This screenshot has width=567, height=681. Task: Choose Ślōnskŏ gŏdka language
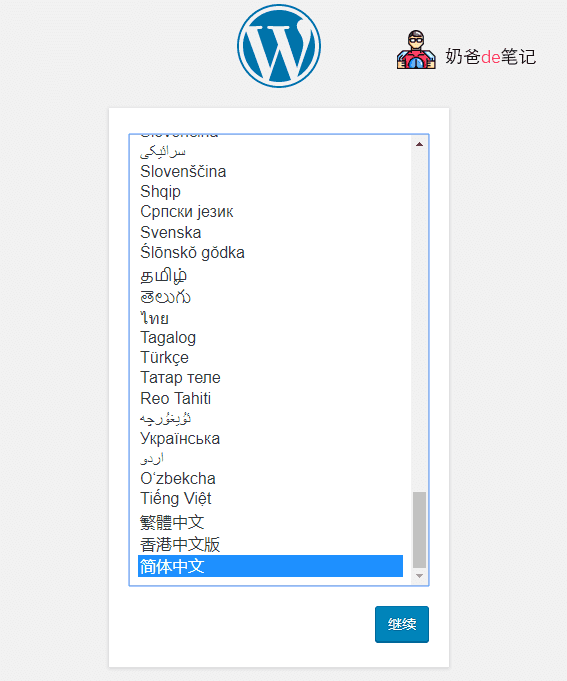270,252
